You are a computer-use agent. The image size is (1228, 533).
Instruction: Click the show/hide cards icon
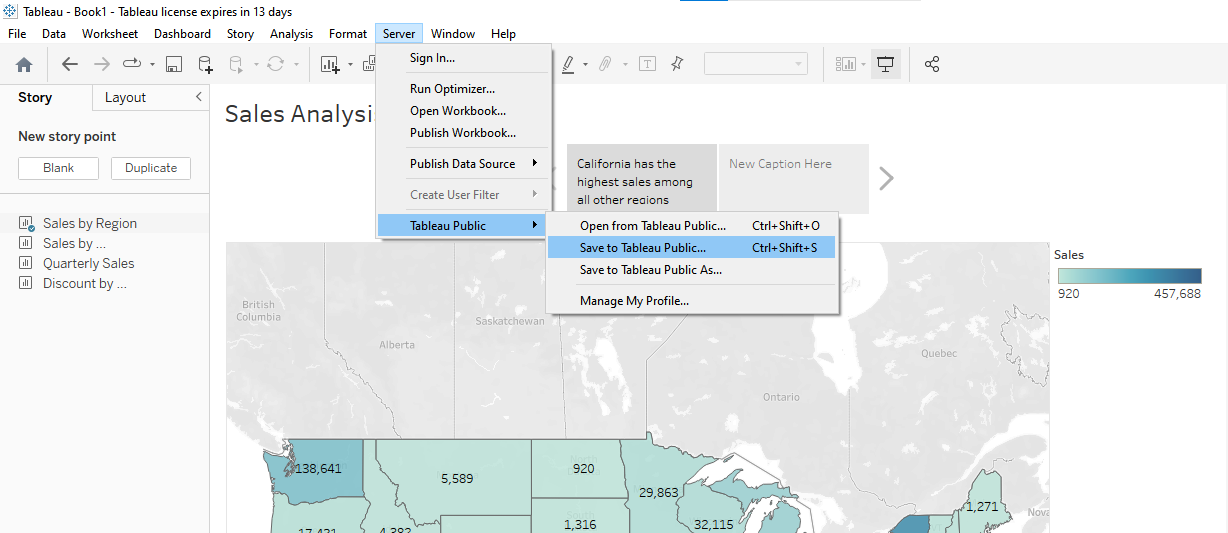coord(846,64)
